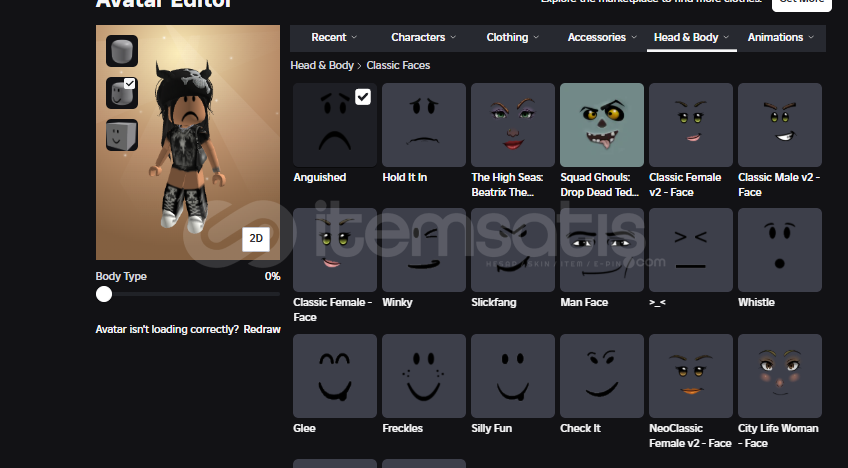Viewport: 848px width, 468px height.
Task: Pick The High Seas: Beatrix face
Action: click(x=513, y=125)
